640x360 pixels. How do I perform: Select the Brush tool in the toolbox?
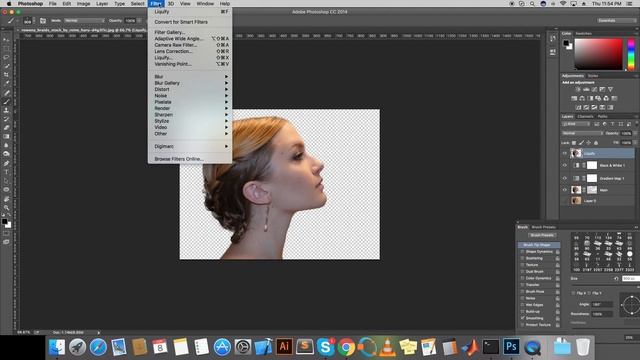pos(6,101)
